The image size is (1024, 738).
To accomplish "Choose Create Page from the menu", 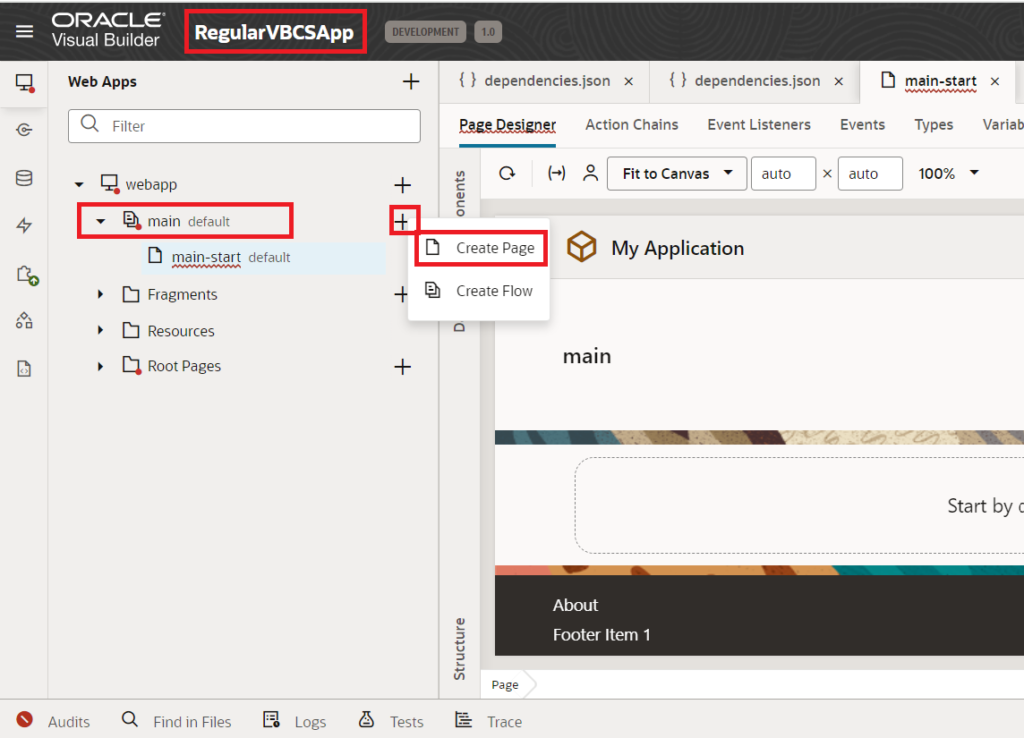I will tap(494, 247).
